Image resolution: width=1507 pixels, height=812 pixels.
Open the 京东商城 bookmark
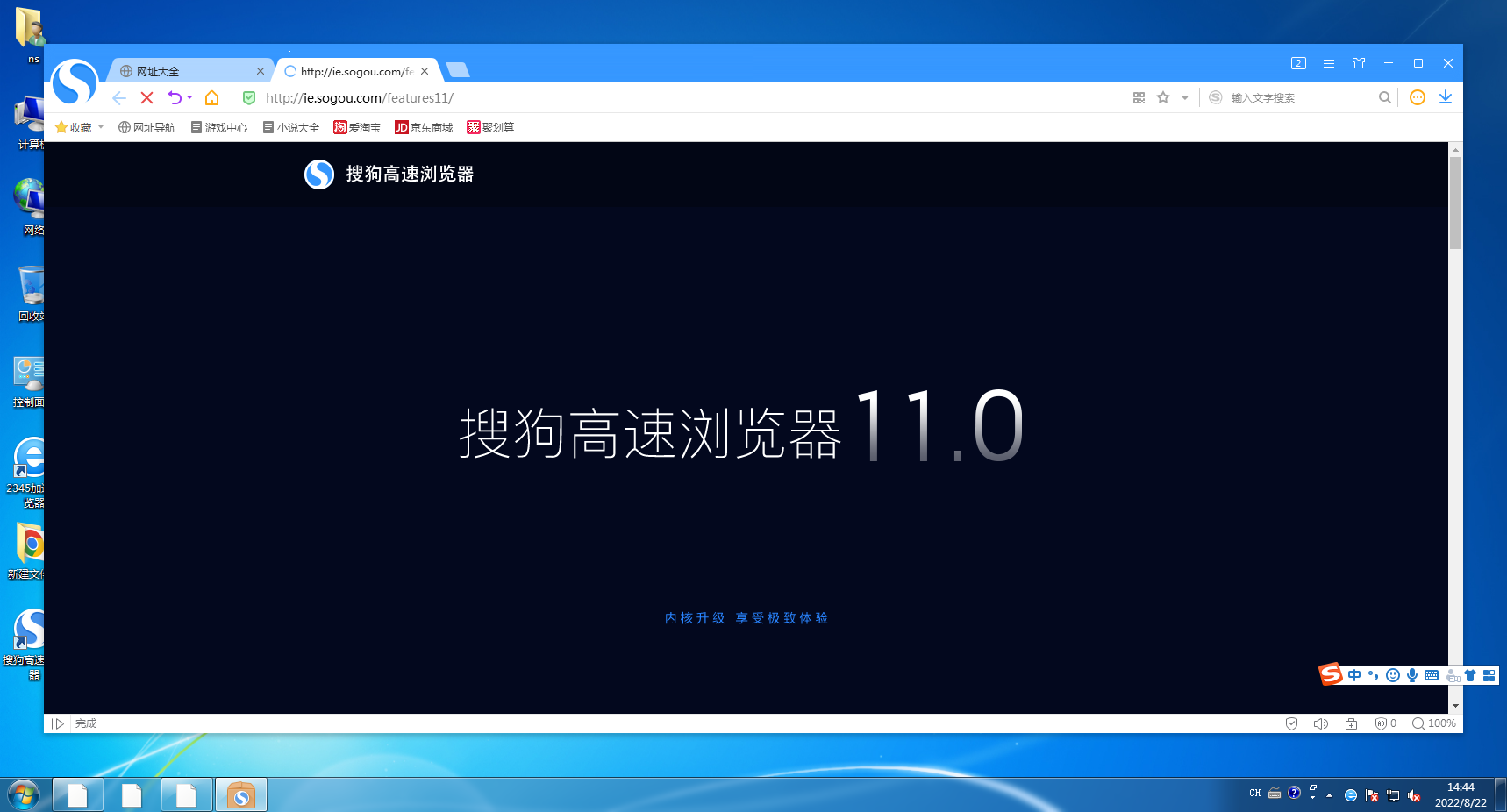(424, 127)
